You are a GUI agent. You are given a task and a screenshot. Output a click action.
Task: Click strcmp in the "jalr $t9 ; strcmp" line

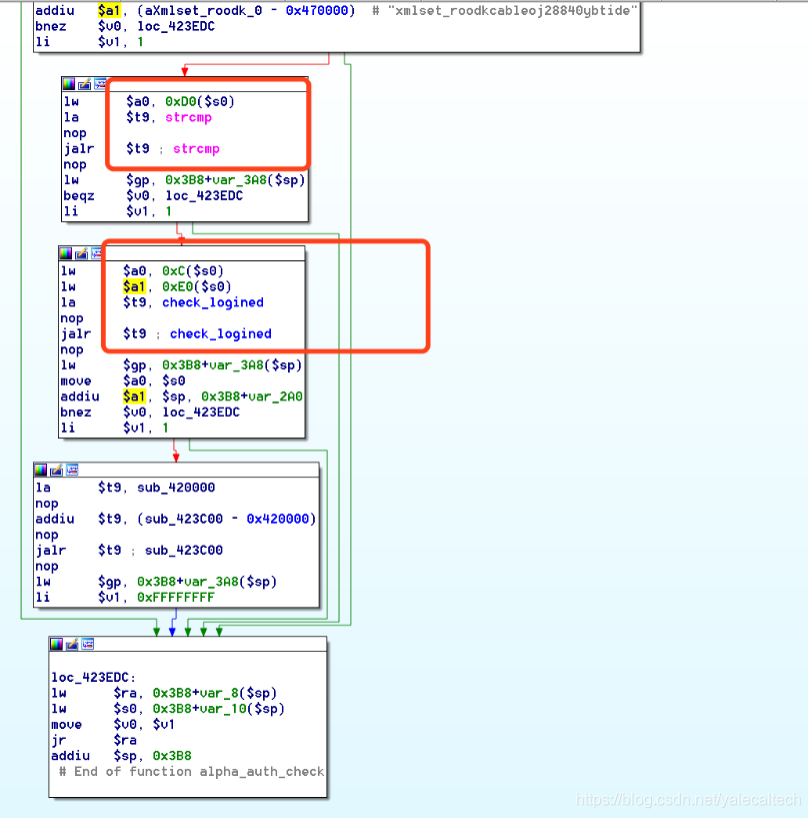click(x=196, y=149)
